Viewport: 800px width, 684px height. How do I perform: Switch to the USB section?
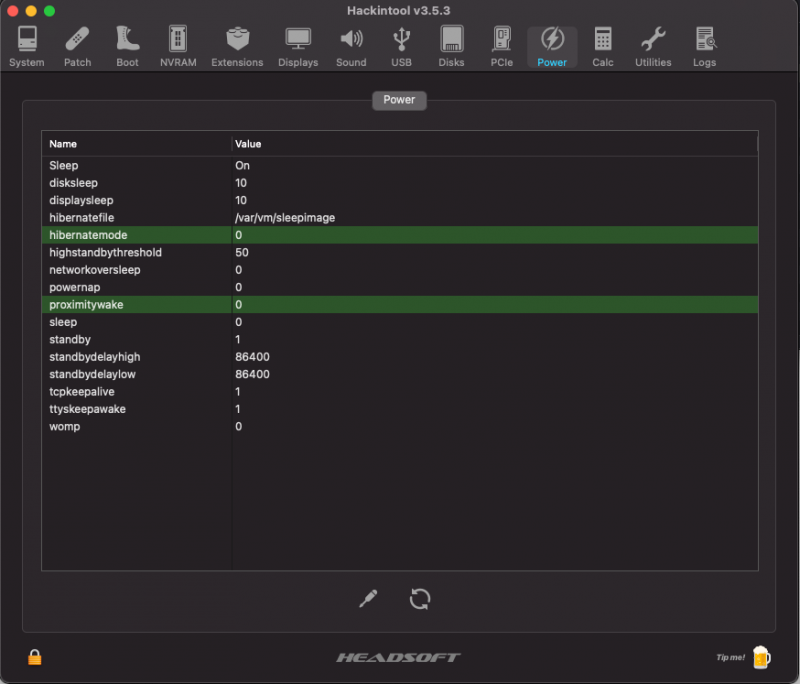click(402, 47)
